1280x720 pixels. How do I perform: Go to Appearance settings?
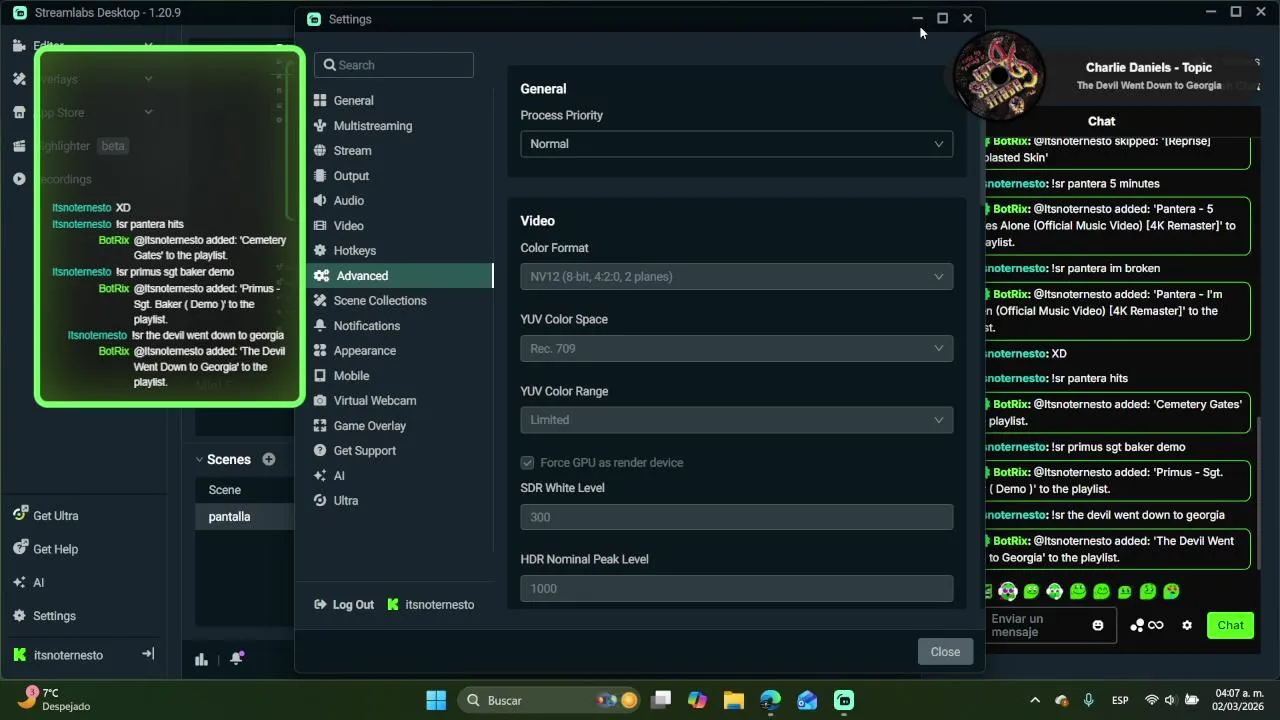[402, 351]
